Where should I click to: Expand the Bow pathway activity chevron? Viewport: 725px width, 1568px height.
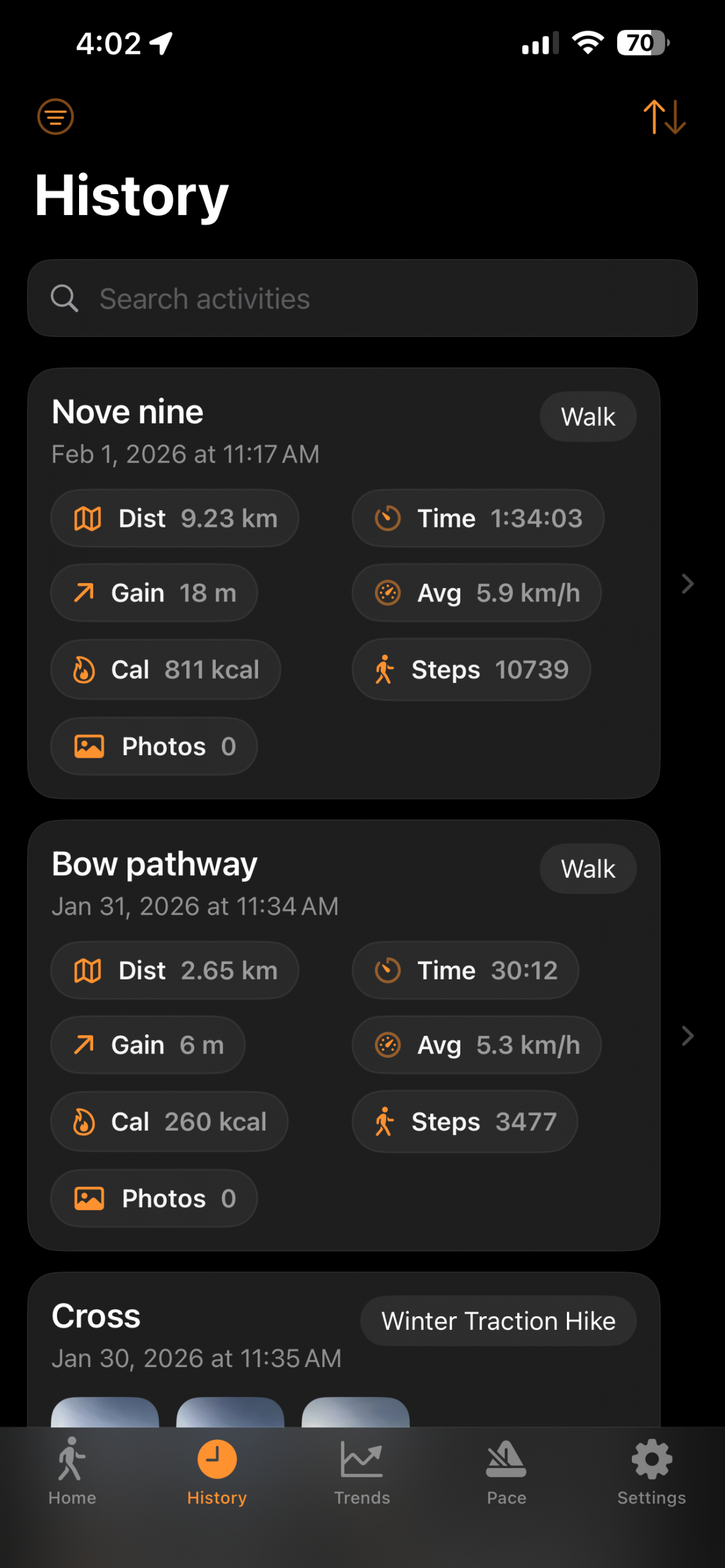tap(688, 1036)
